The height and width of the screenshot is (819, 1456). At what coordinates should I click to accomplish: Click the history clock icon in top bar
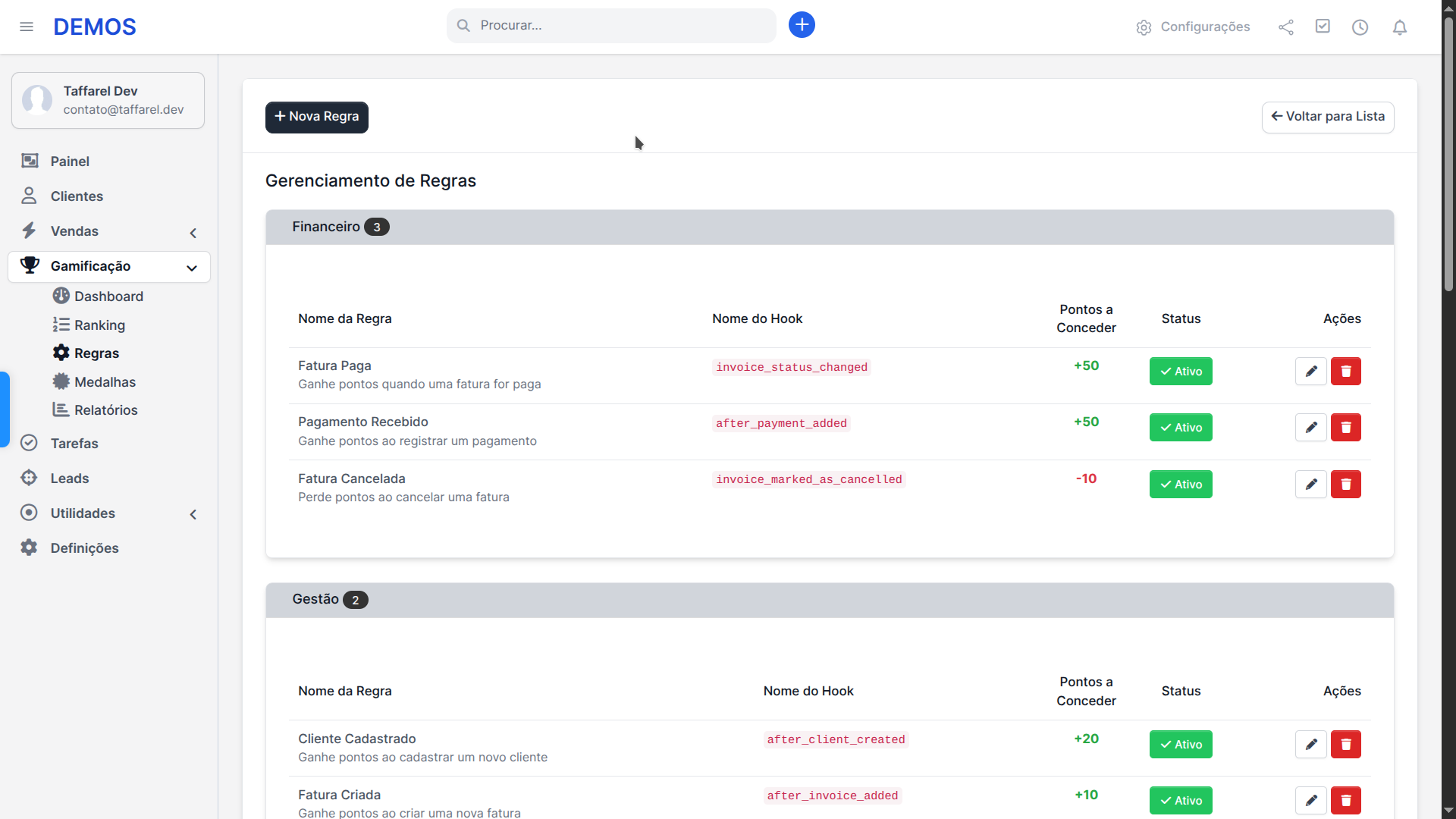[1360, 27]
